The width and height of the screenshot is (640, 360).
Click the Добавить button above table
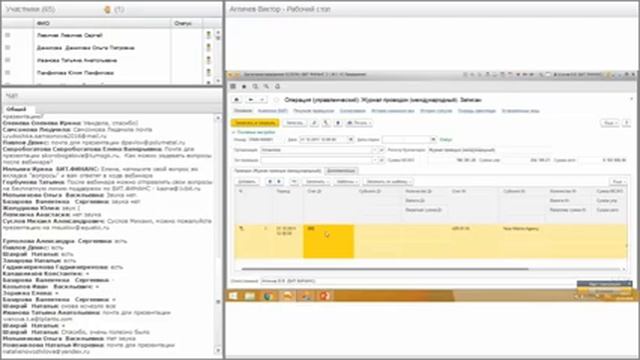pyautogui.click(x=247, y=182)
